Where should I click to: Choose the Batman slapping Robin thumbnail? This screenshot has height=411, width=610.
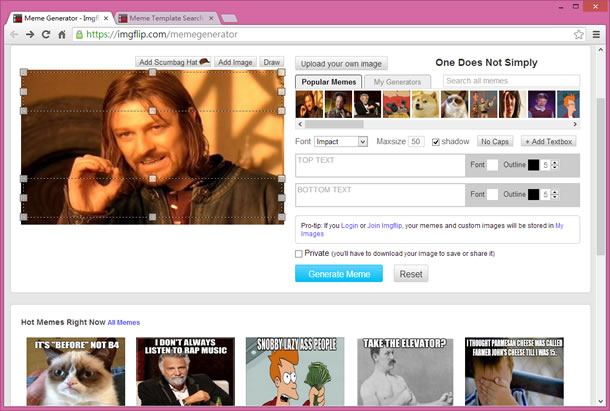coord(396,104)
